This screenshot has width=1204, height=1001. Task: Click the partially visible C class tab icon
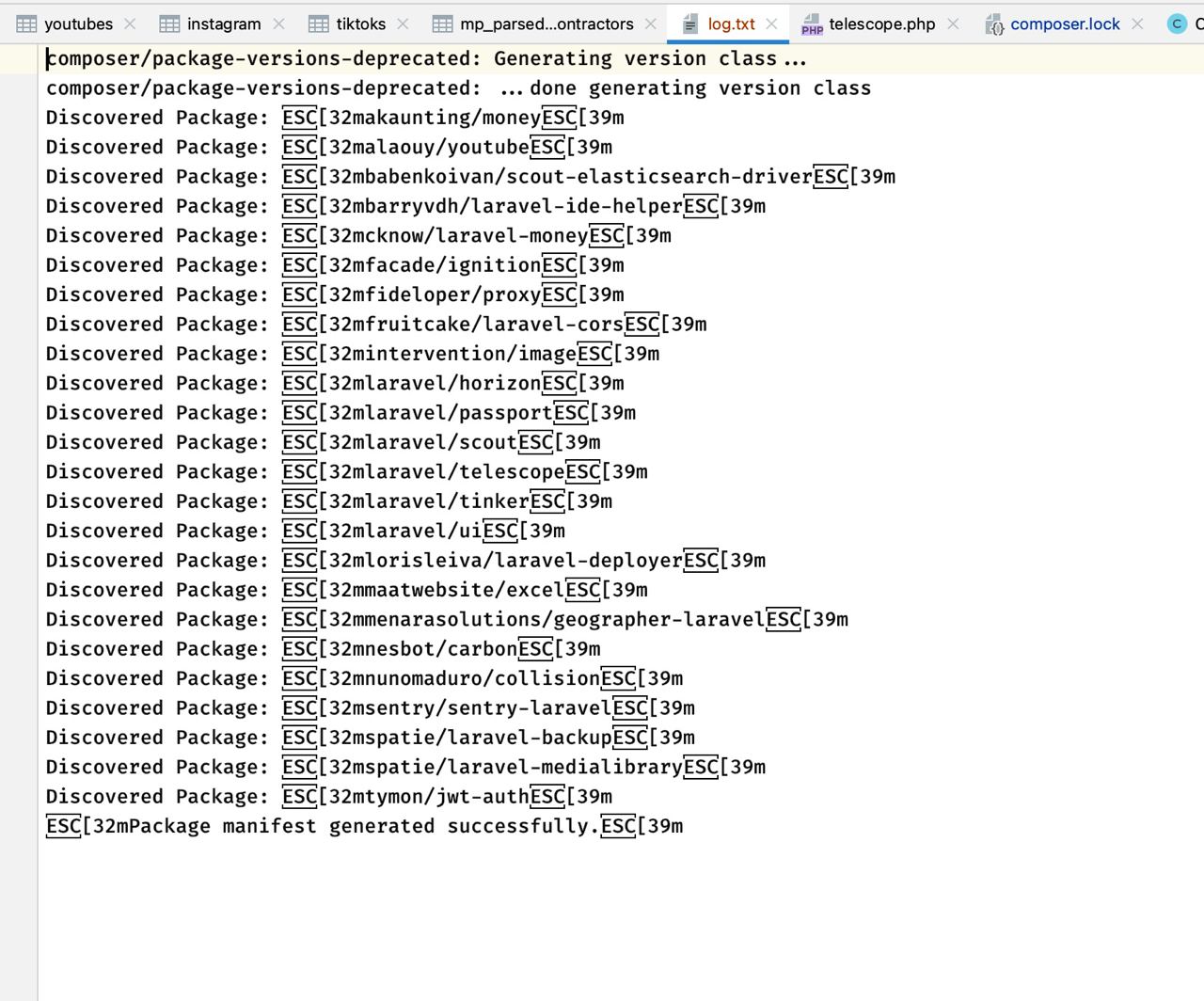(1177, 24)
